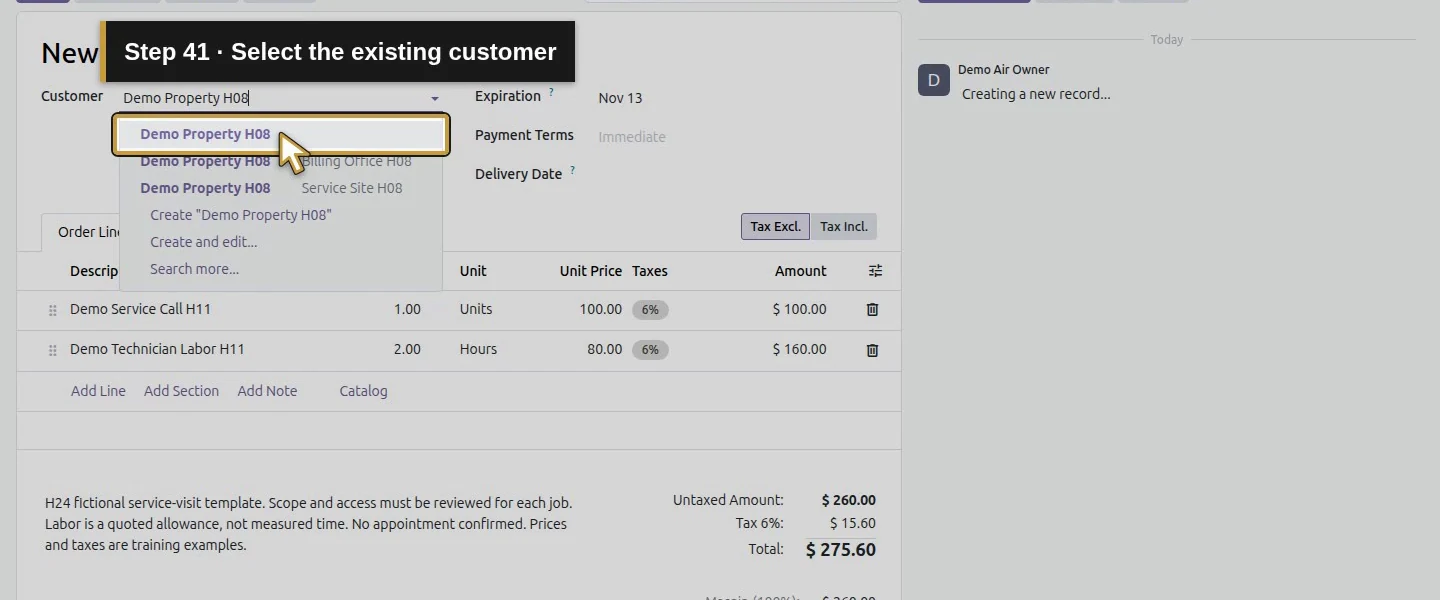This screenshot has height=600, width=1440.
Task: Click the Unit Price column header
Action: [591, 271]
